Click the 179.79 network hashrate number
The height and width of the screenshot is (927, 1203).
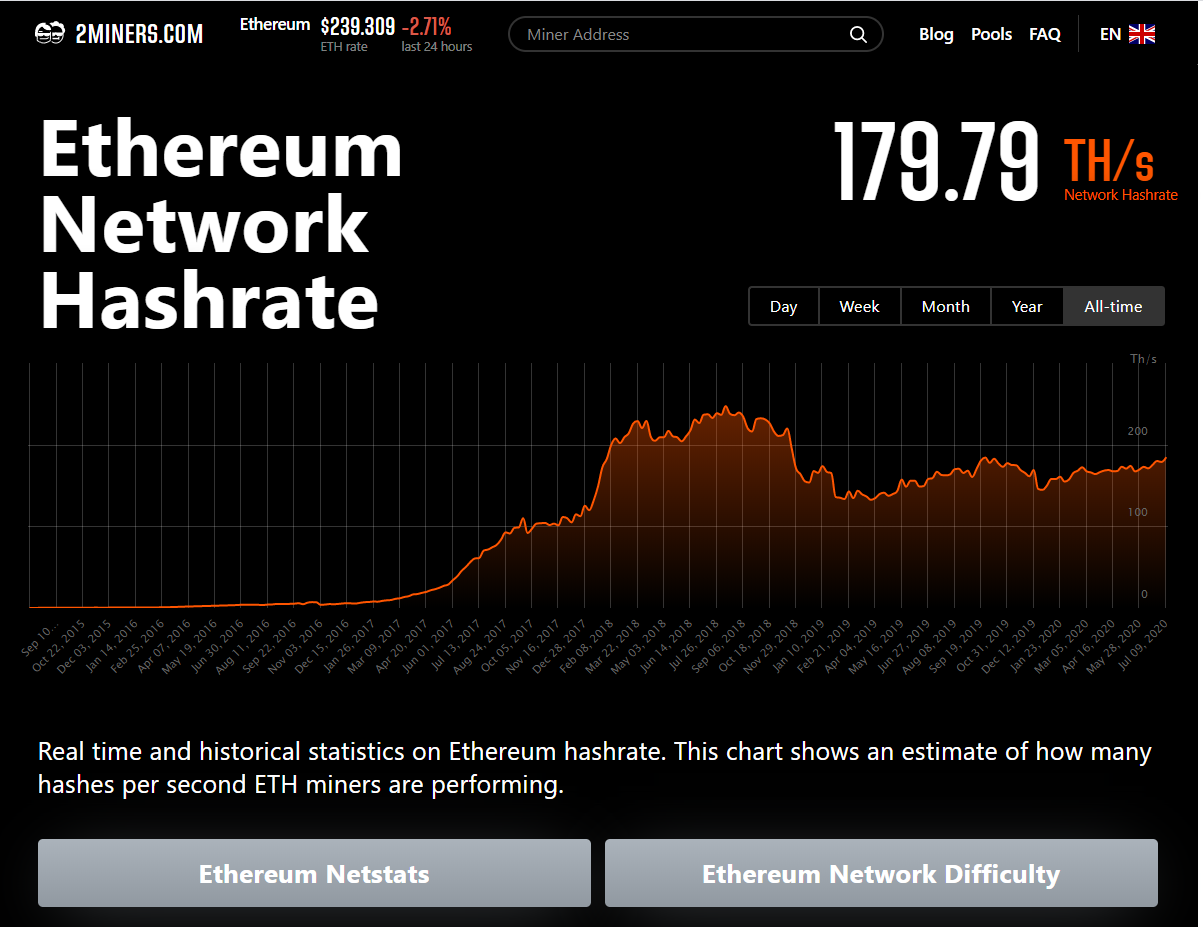(937, 161)
